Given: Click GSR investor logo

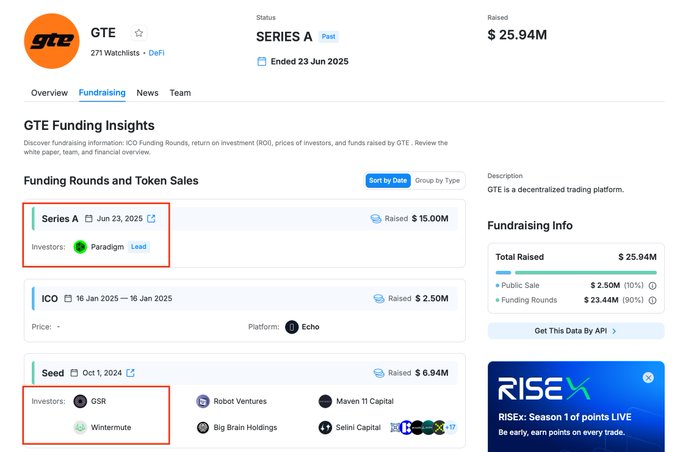Looking at the screenshot, I should [x=80, y=401].
